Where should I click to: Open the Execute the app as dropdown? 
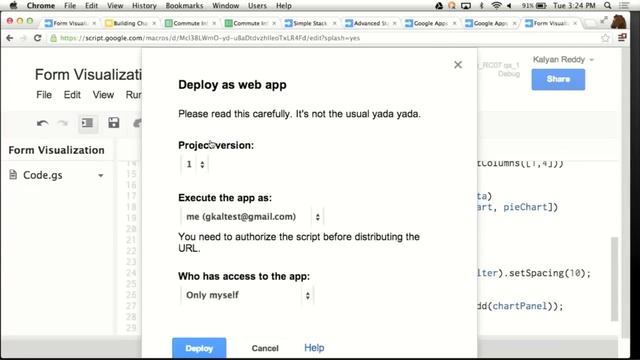point(252,217)
